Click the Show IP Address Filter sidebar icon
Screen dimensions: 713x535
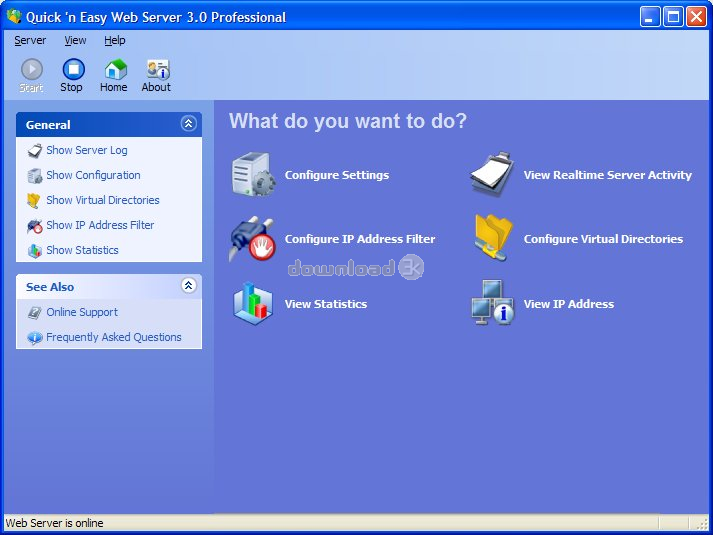35,225
